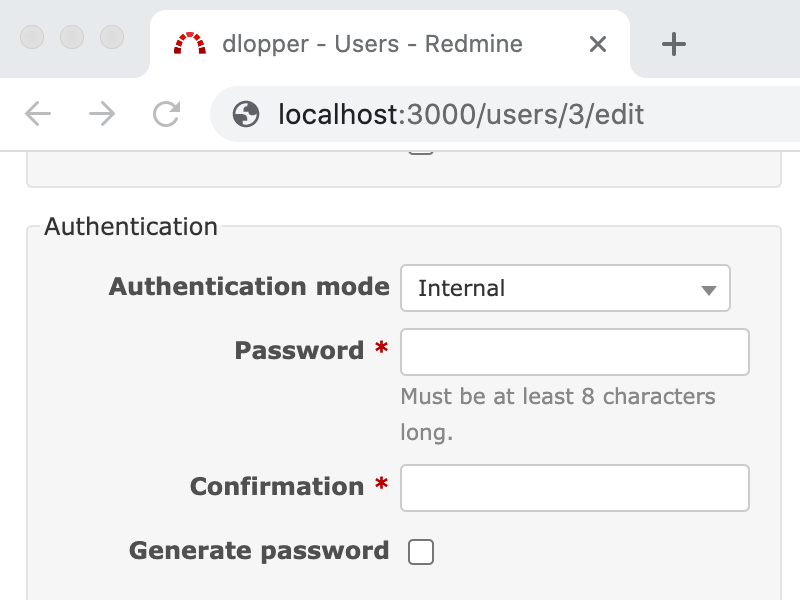Image resolution: width=800 pixels, height=600 pixels.
Task: Click the Confirmation label
Action: pos(277,486)
